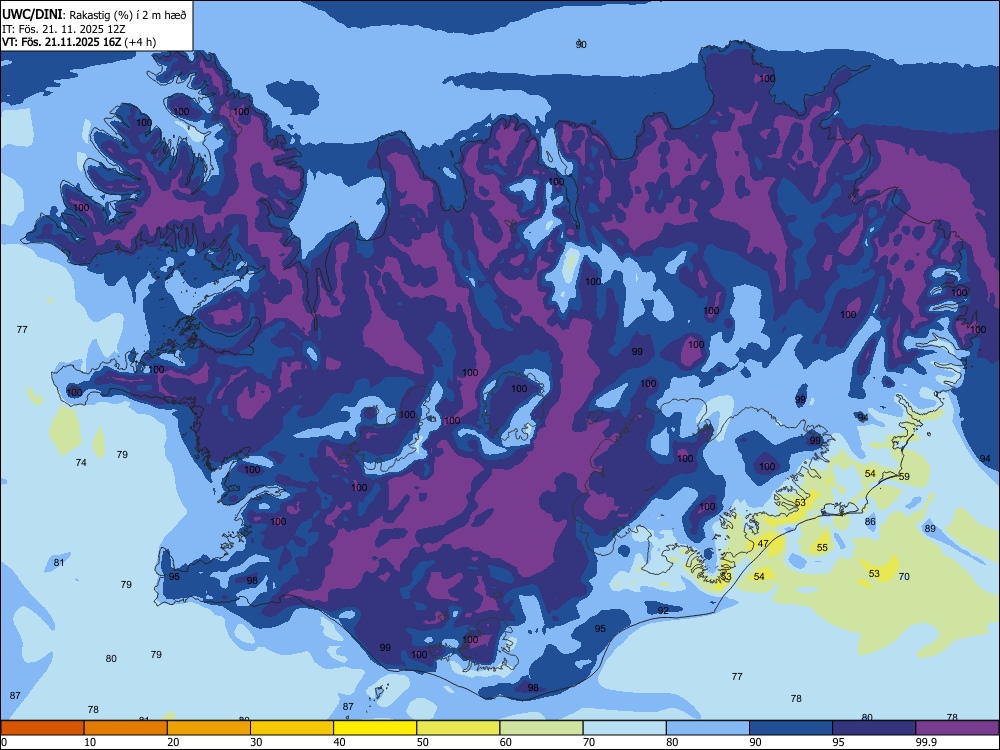Image resolution: width=1000 pixels, height=750 pixels.
Task: Click the valid time 'VT: Fös. 21.11.2025 16Z (+4 h)'
Action: tap(78, 42)
